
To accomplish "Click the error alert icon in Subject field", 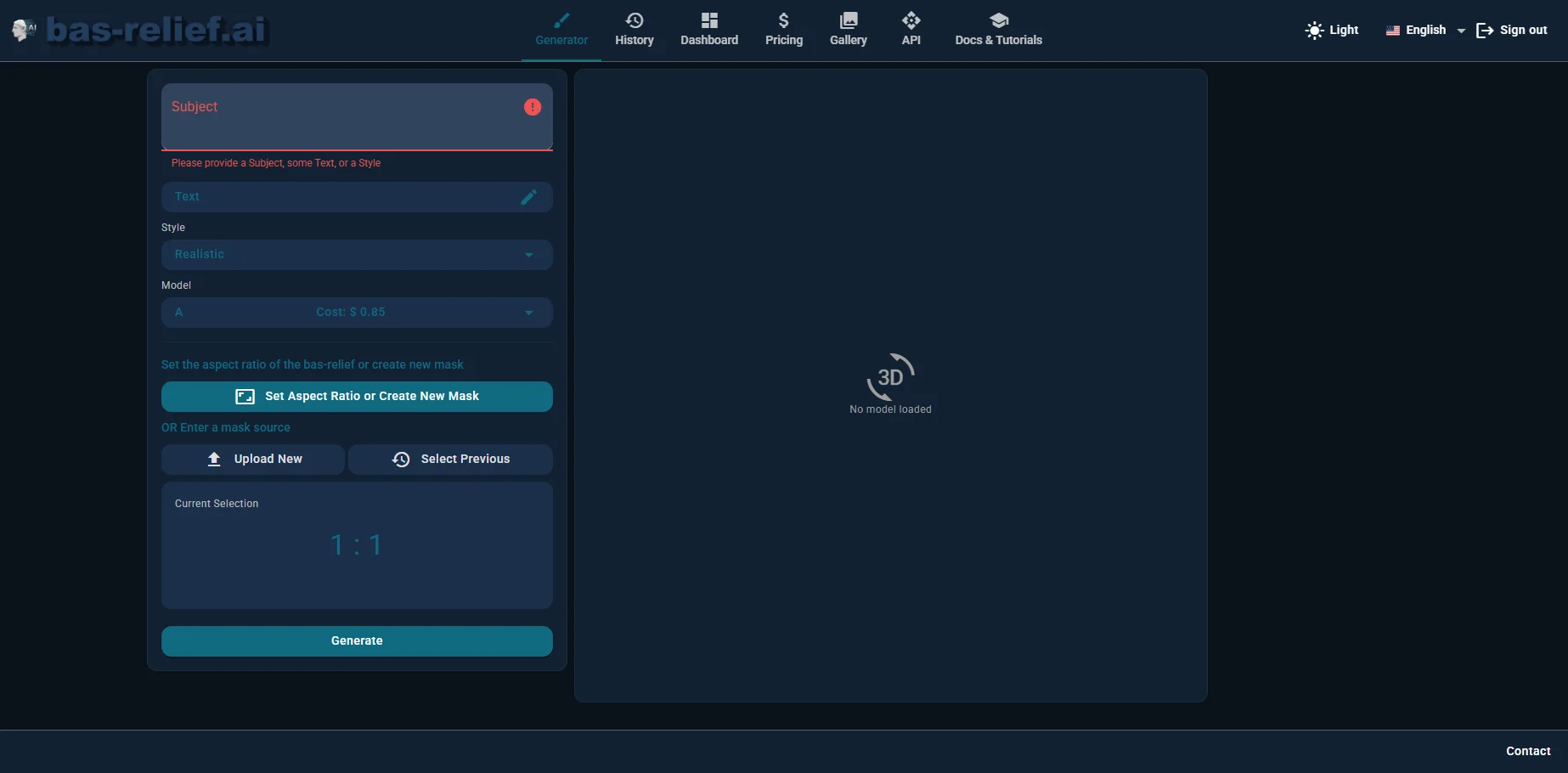I will pos(533,107).
